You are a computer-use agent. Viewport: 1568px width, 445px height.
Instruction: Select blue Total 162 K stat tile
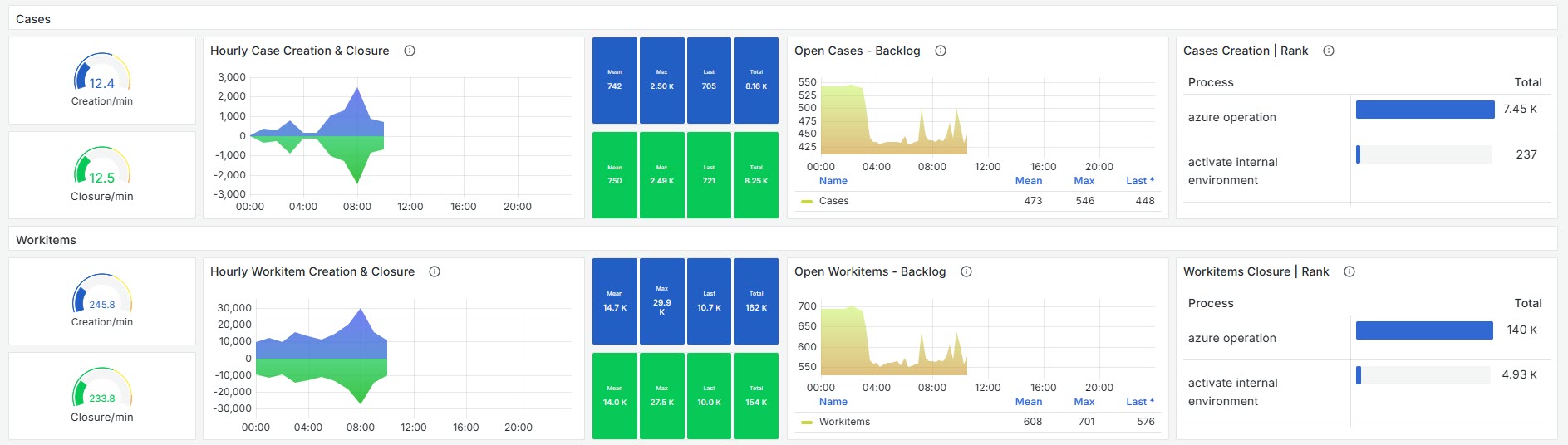tap(756, 301)
